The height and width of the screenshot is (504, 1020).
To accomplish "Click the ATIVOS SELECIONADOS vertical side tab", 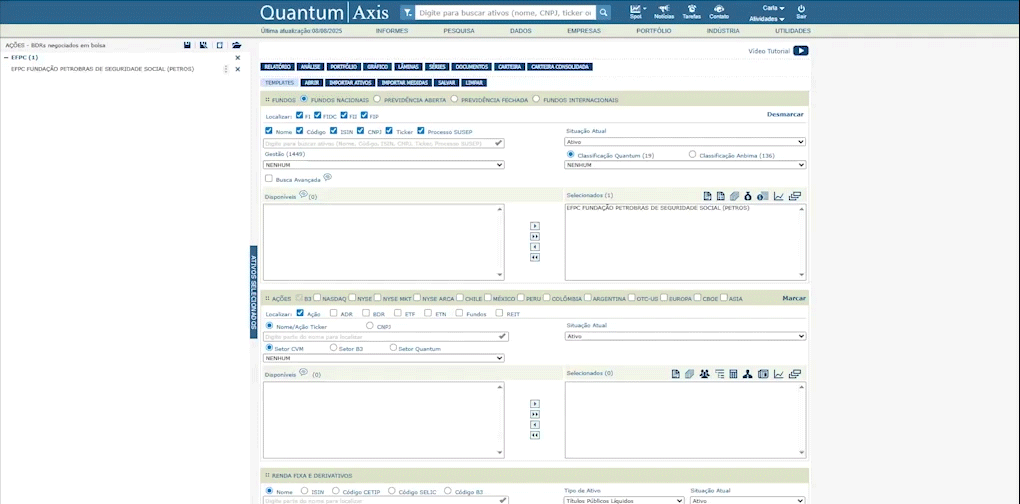I will tap(254, 292).
